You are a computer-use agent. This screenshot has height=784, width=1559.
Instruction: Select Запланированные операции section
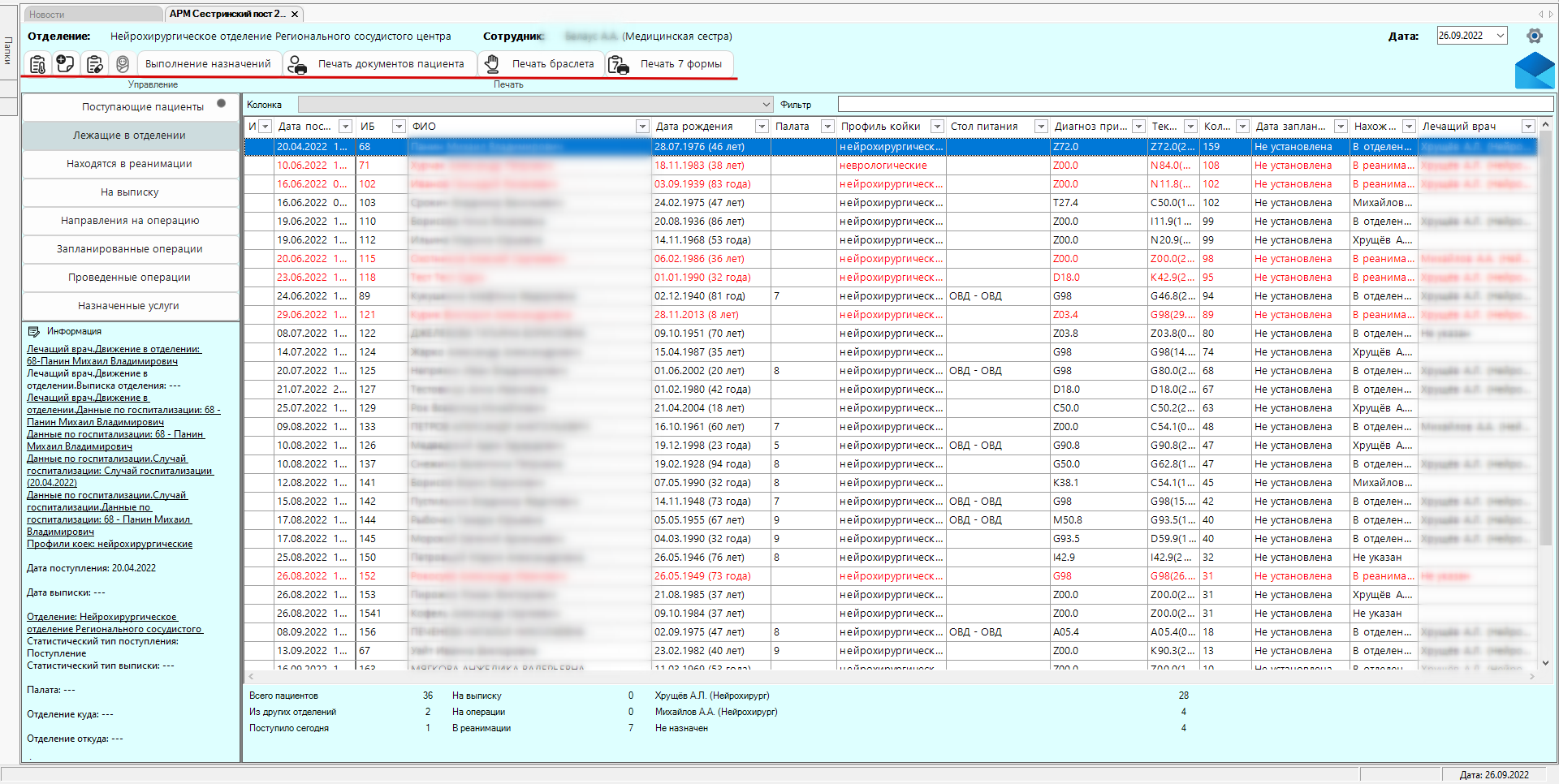click(130, 248)
